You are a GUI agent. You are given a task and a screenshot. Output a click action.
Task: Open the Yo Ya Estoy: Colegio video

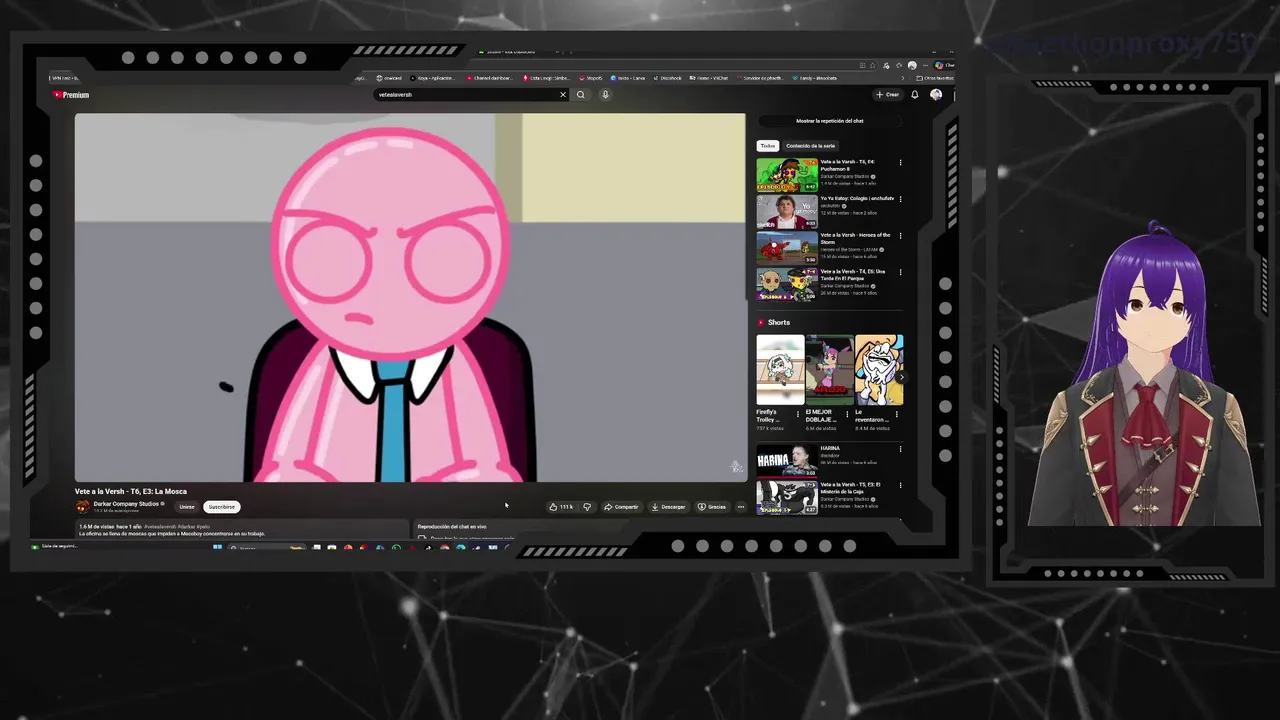pos(786,211)
